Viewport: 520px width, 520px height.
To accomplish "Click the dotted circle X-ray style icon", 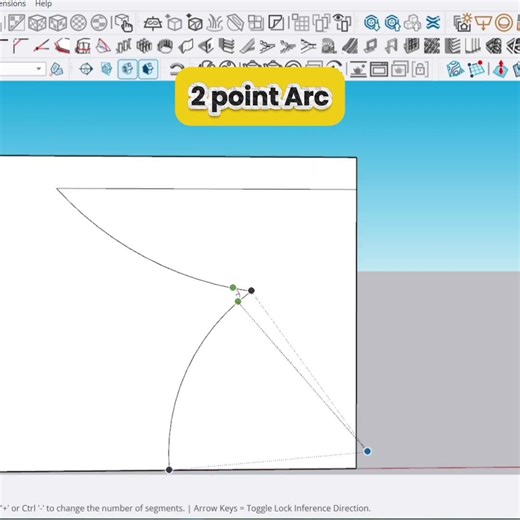I will click(78, 23).
